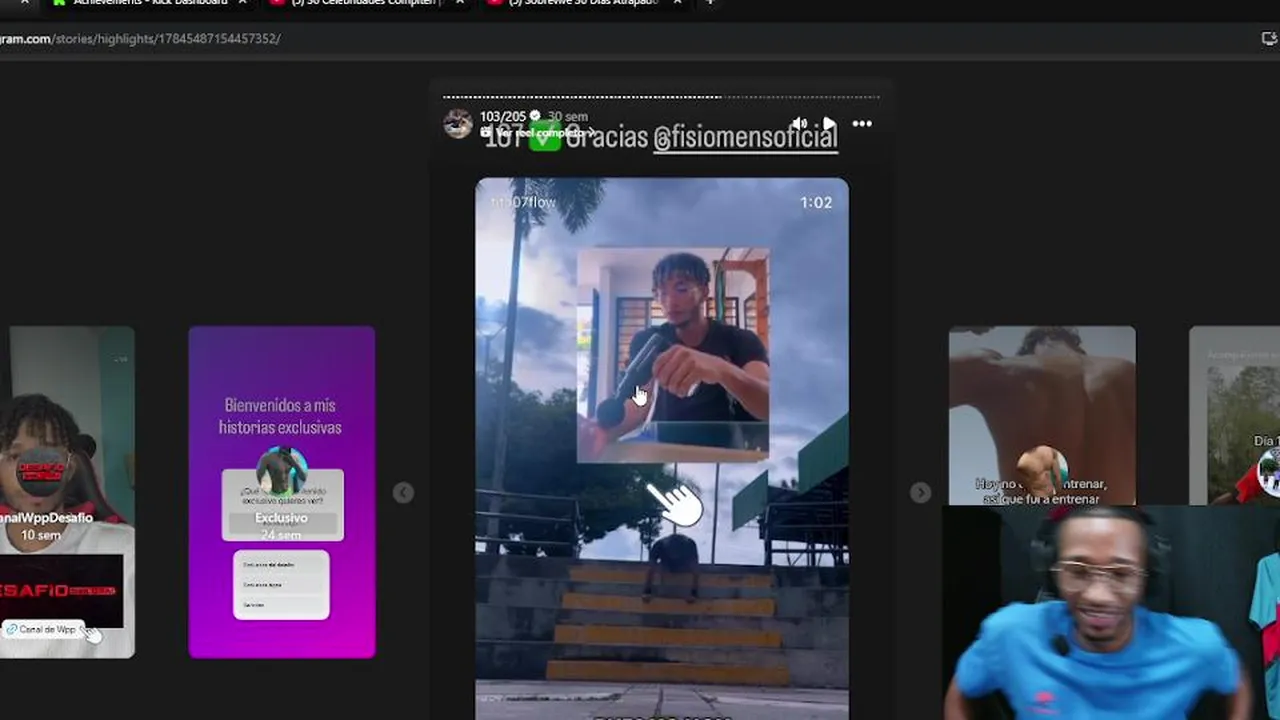Click the play button in the story header
1280x720 pixels.
(x=829, y=124)
